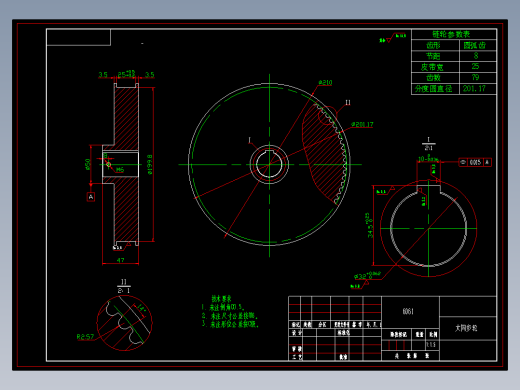
Task: Click the R2.57 radius label
Action: tap(85, 337)
